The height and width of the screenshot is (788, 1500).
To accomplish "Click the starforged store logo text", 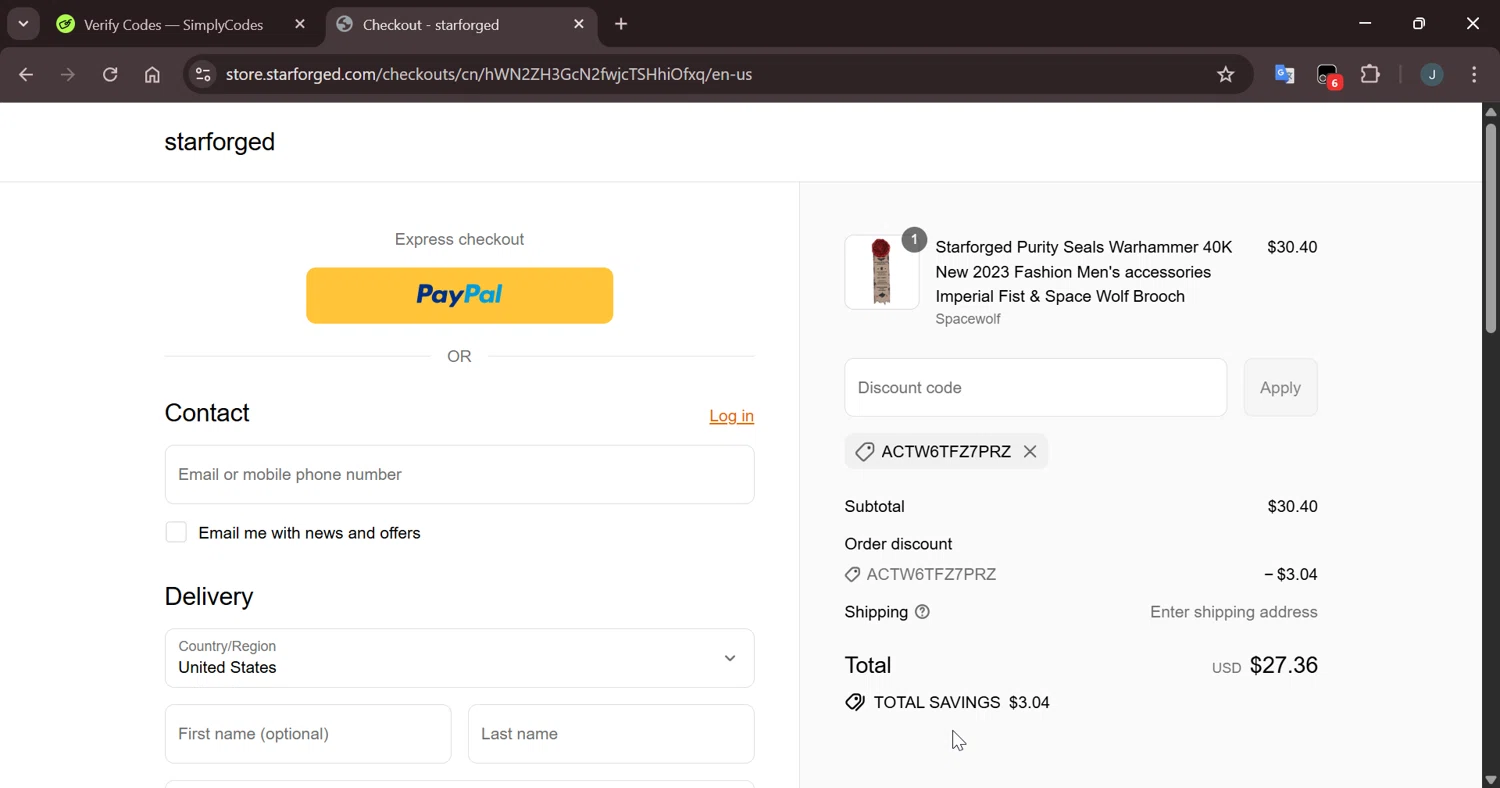I will pyautogui.click(x=220, y=142).
